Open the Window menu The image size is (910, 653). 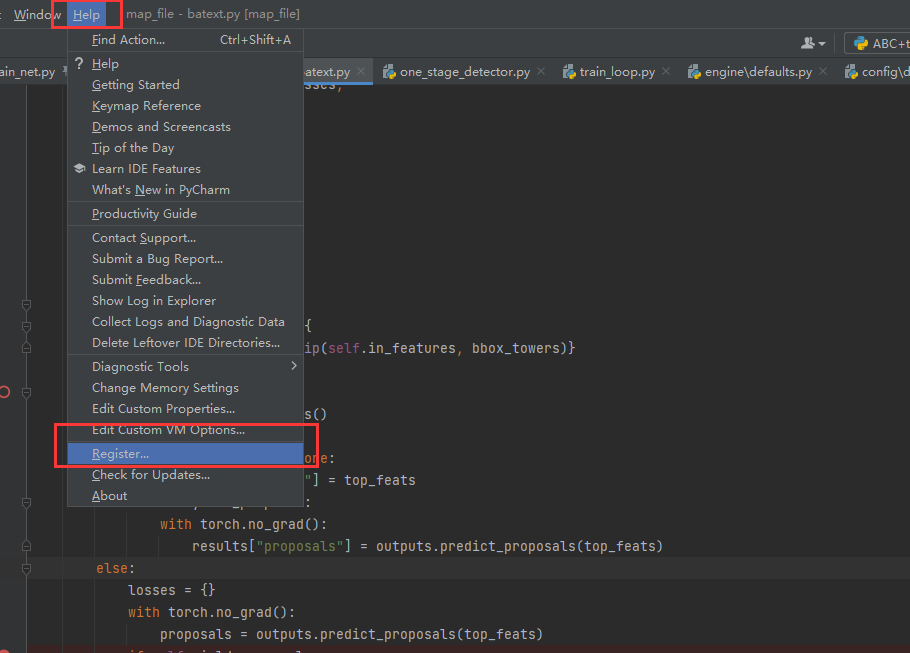(37, 15)
